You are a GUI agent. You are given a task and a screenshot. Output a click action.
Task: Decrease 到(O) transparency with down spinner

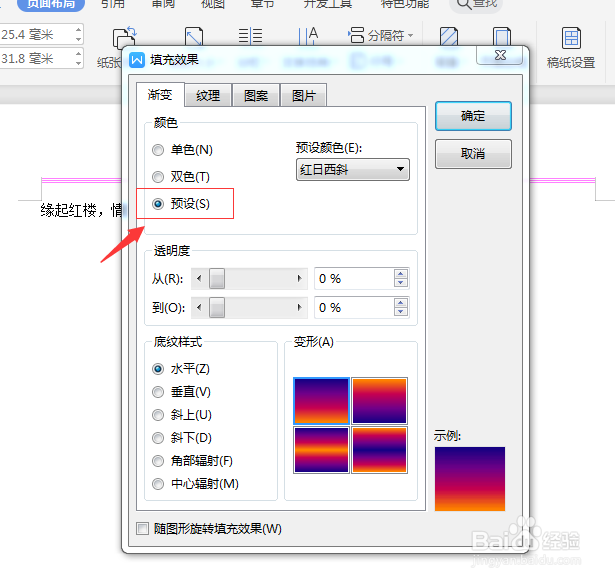point(401,312)
